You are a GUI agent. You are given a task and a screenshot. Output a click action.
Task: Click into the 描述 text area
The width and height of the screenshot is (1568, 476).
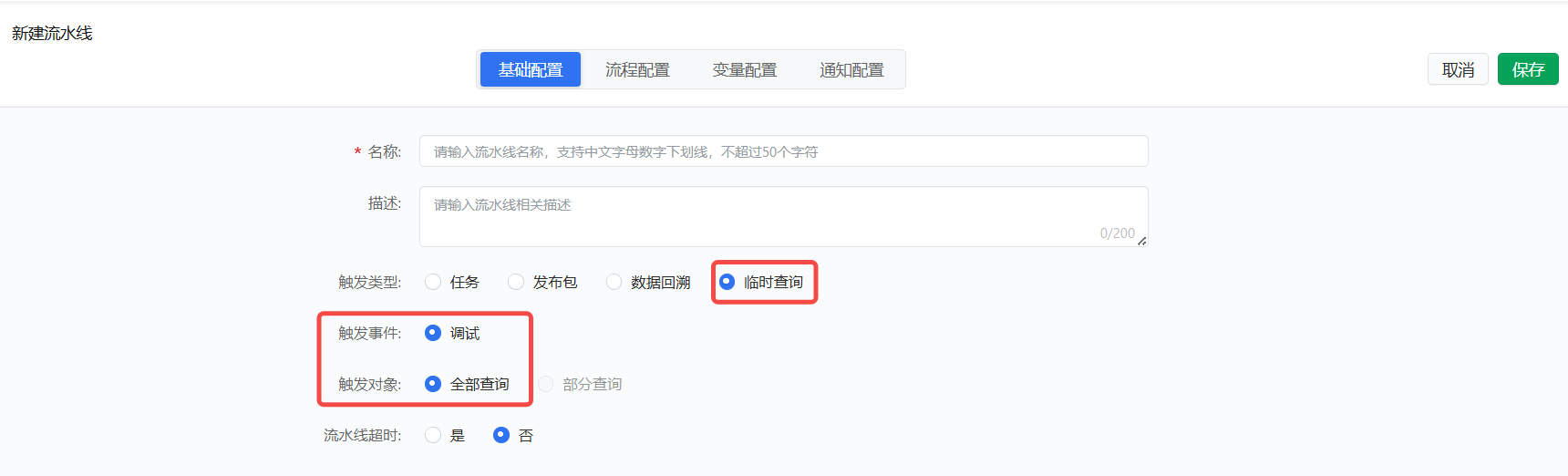coord(783,216)
